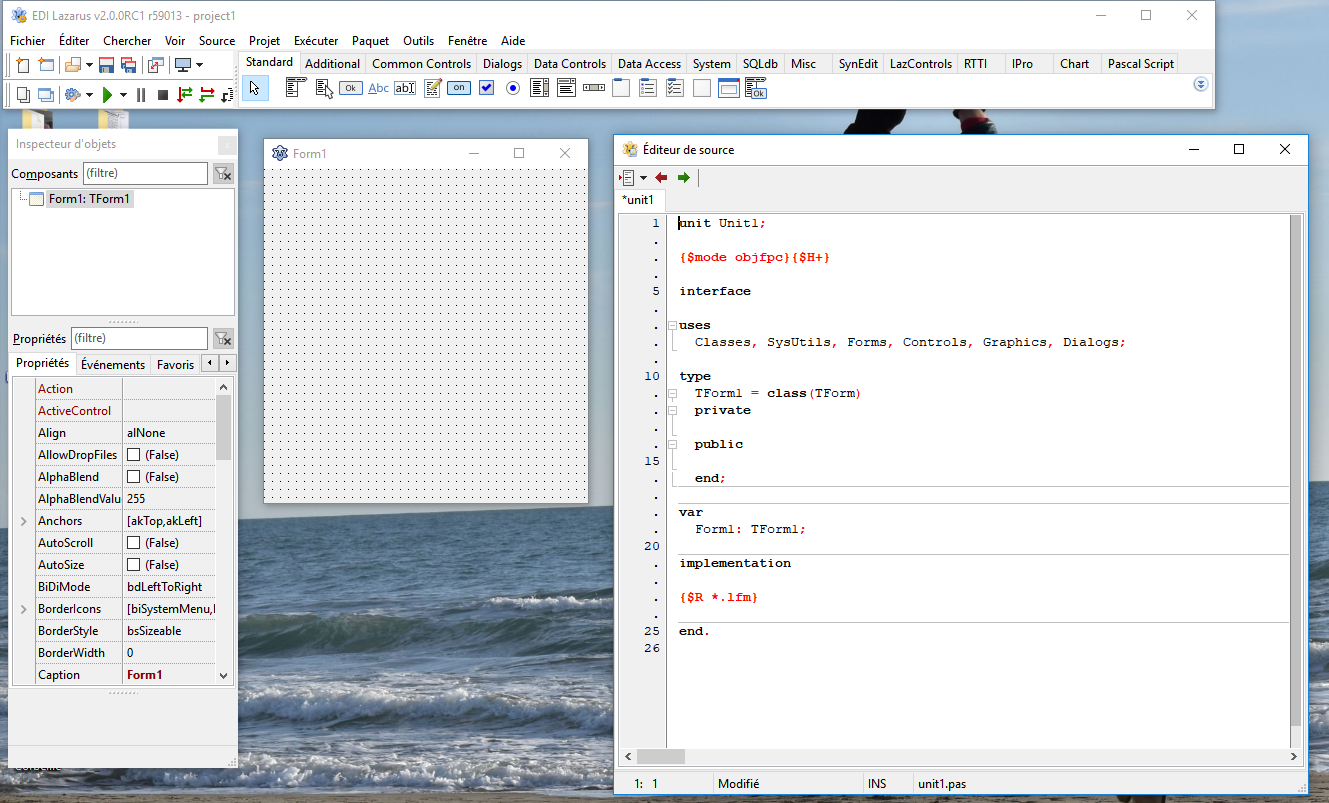Viewport: 1329px width, 803px height.
Task: Pick the TComboBox component icon
Action: 567,88
